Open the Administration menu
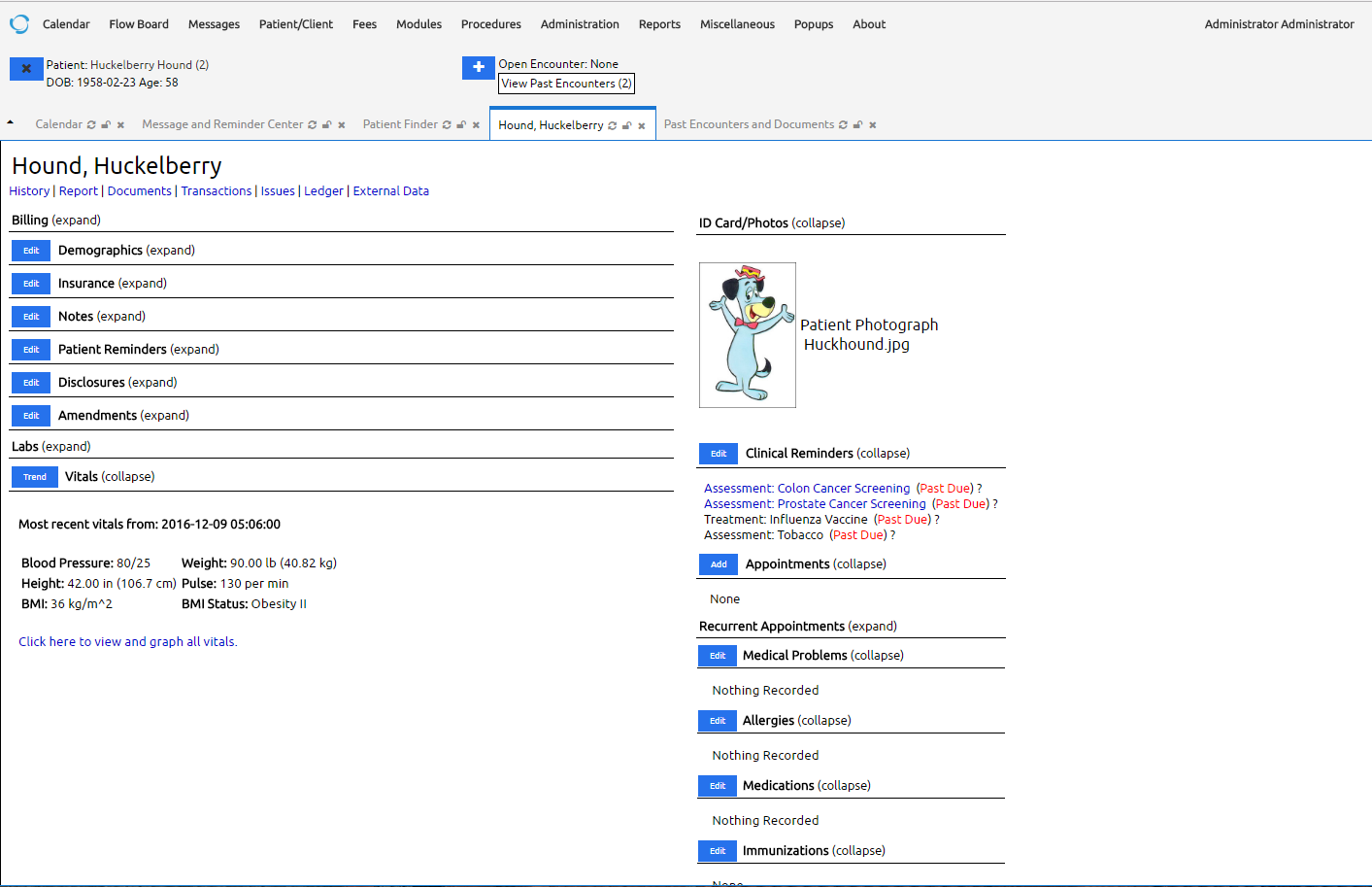Viewport: 1372px width, 887px height. click(x=580, y=24)
